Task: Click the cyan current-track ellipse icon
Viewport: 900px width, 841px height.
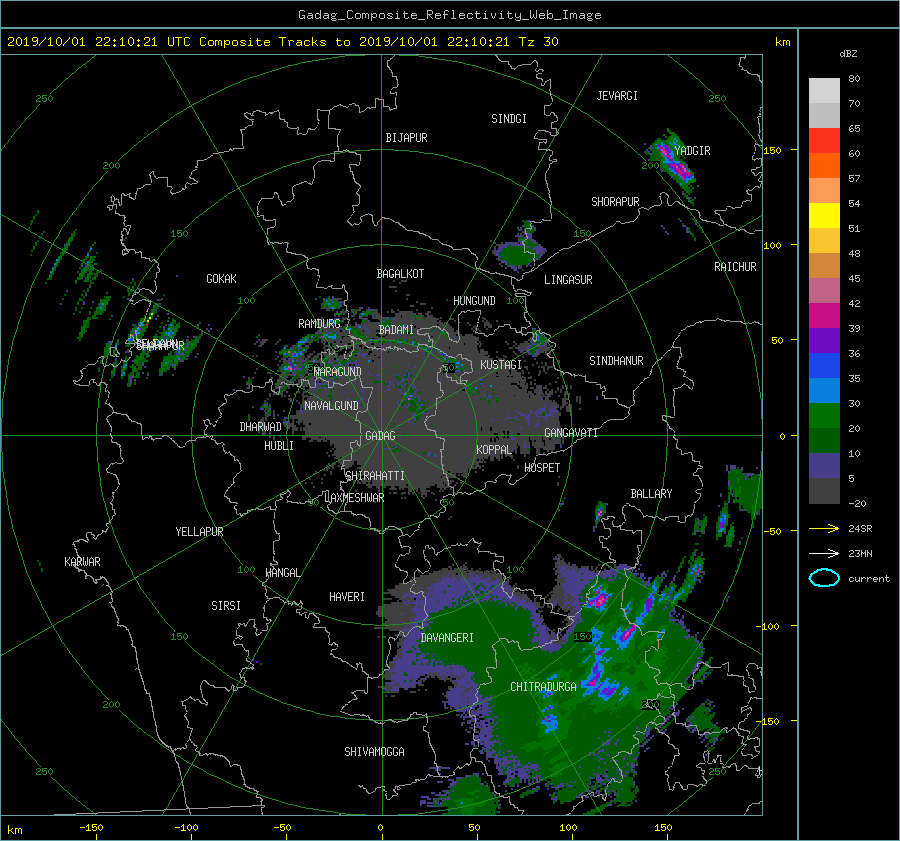Action: pyautogui.click(x=824, y=578)
